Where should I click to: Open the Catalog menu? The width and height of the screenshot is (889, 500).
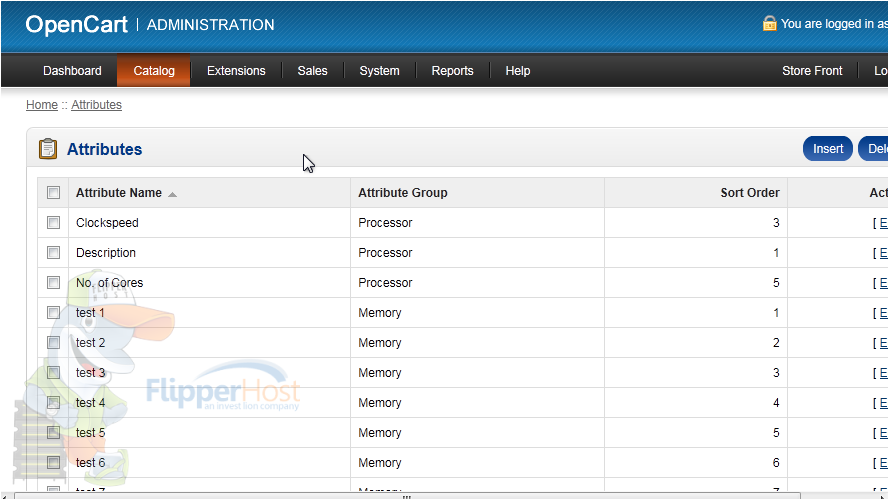154,71
